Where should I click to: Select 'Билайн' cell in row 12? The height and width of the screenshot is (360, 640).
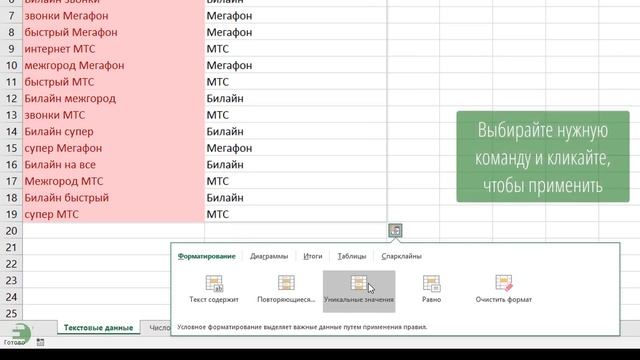point(296,99)
